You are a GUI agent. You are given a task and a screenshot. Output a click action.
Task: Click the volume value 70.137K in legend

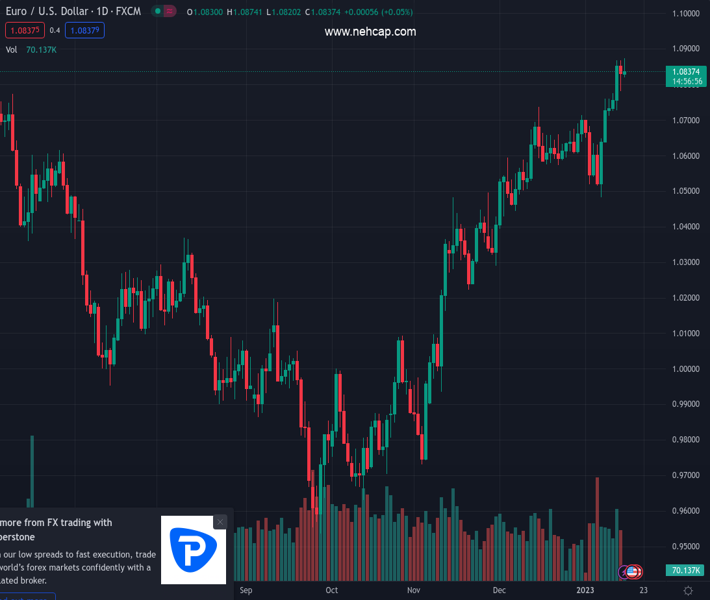[x=42, y=49]
